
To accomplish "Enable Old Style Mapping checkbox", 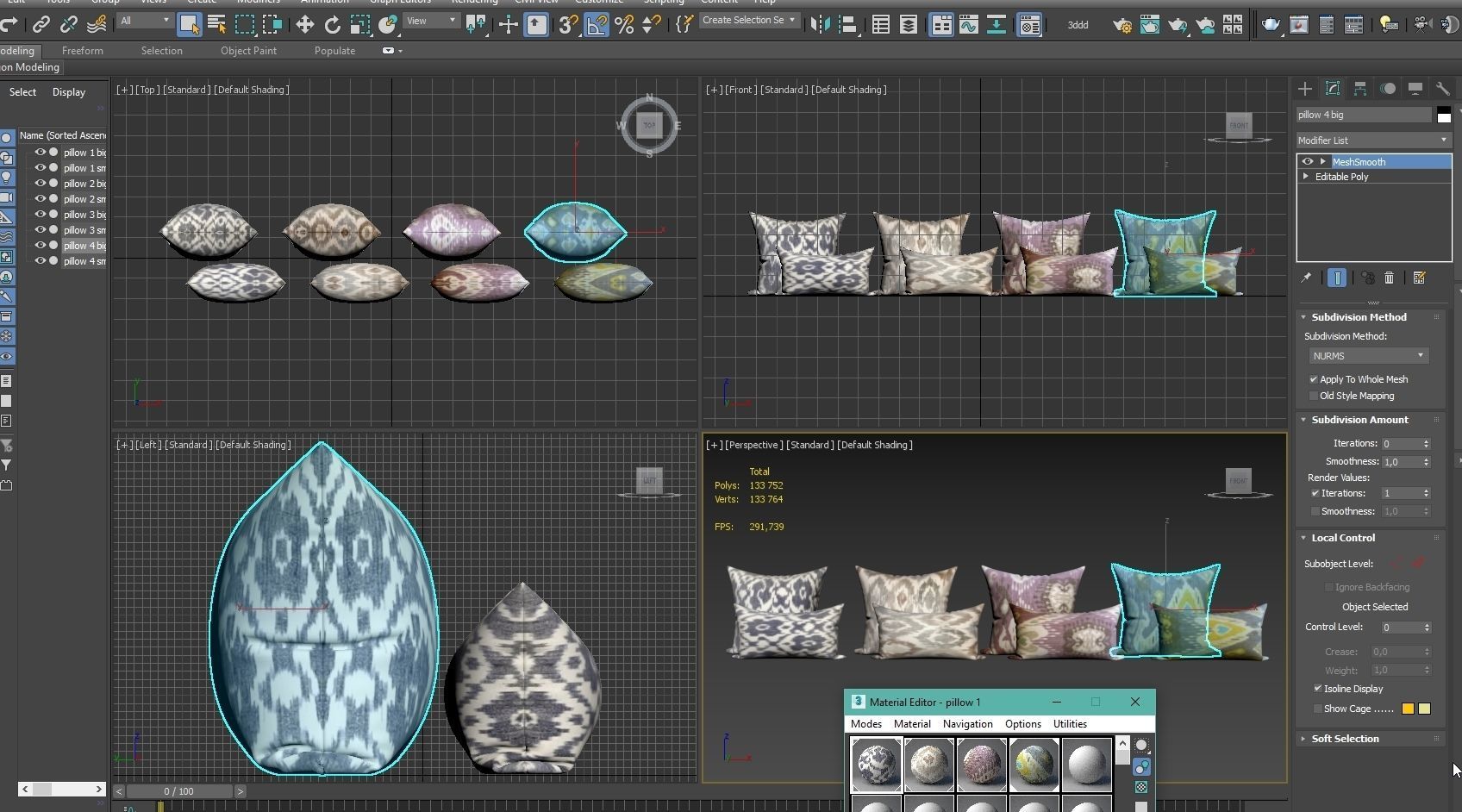I will point(1314,396).
